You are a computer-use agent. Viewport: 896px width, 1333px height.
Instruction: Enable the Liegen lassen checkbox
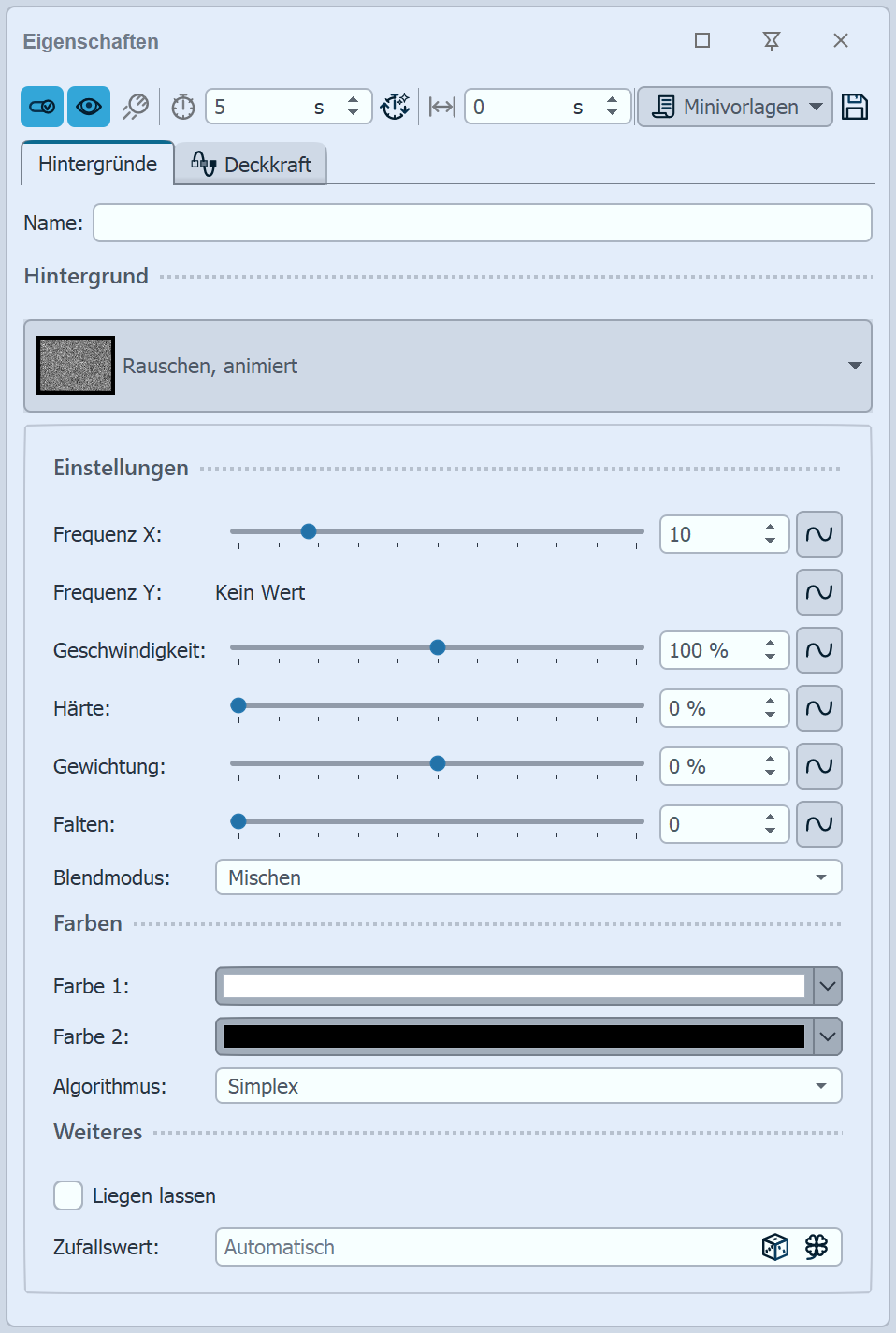(68, 1195)
